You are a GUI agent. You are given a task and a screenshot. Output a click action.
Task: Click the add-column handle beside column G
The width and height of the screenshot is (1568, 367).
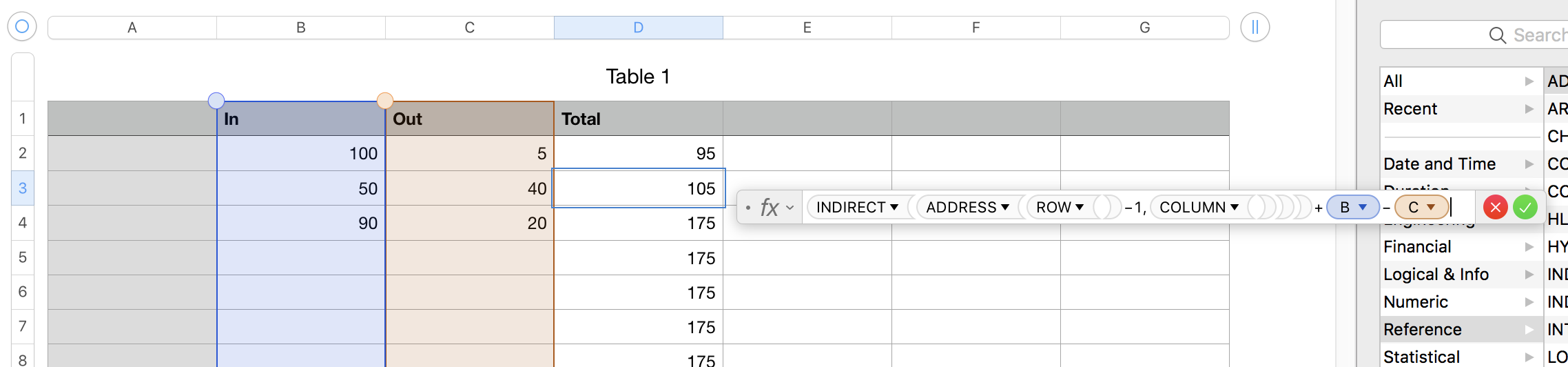click(x=1255, y=28)
